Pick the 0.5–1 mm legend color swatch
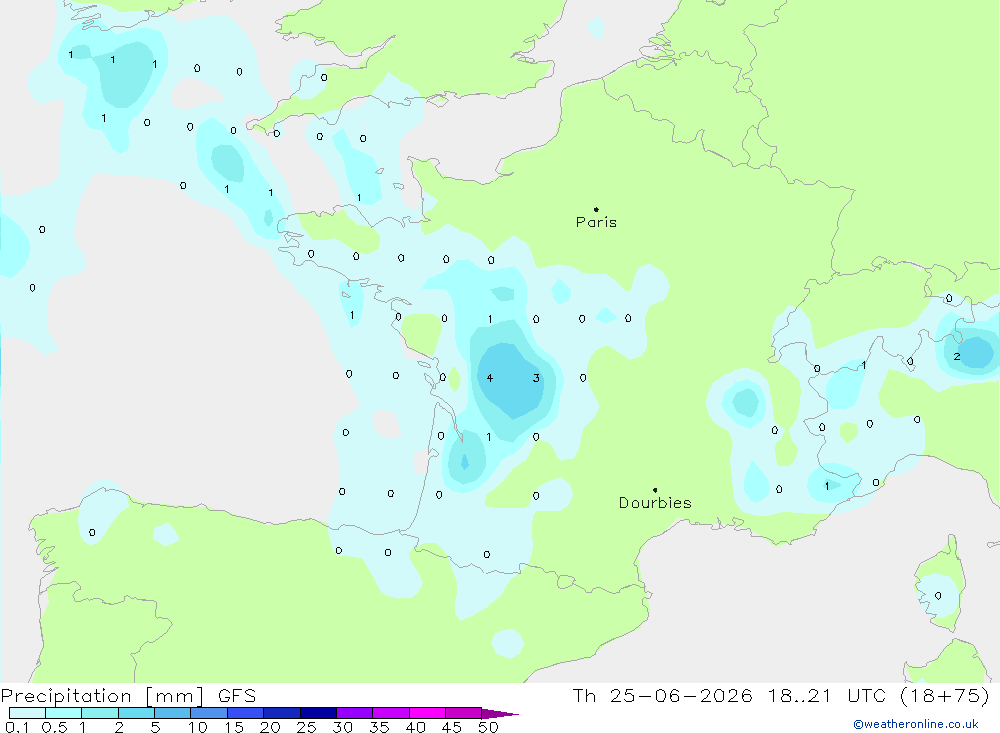1000x733 pixels. [64, 713]
